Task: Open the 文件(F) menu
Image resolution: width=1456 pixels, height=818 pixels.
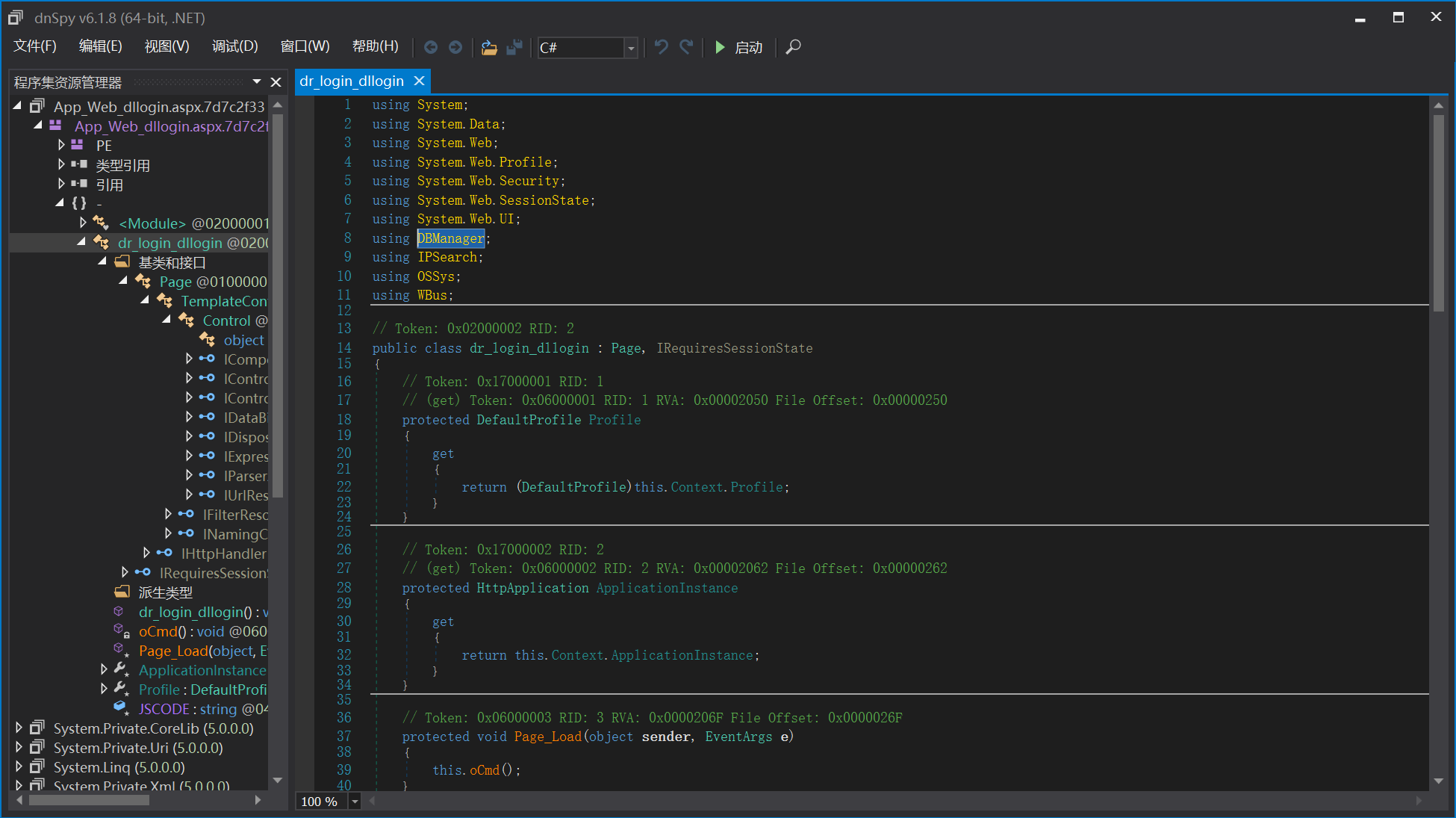Action: (x=35, y=46)
